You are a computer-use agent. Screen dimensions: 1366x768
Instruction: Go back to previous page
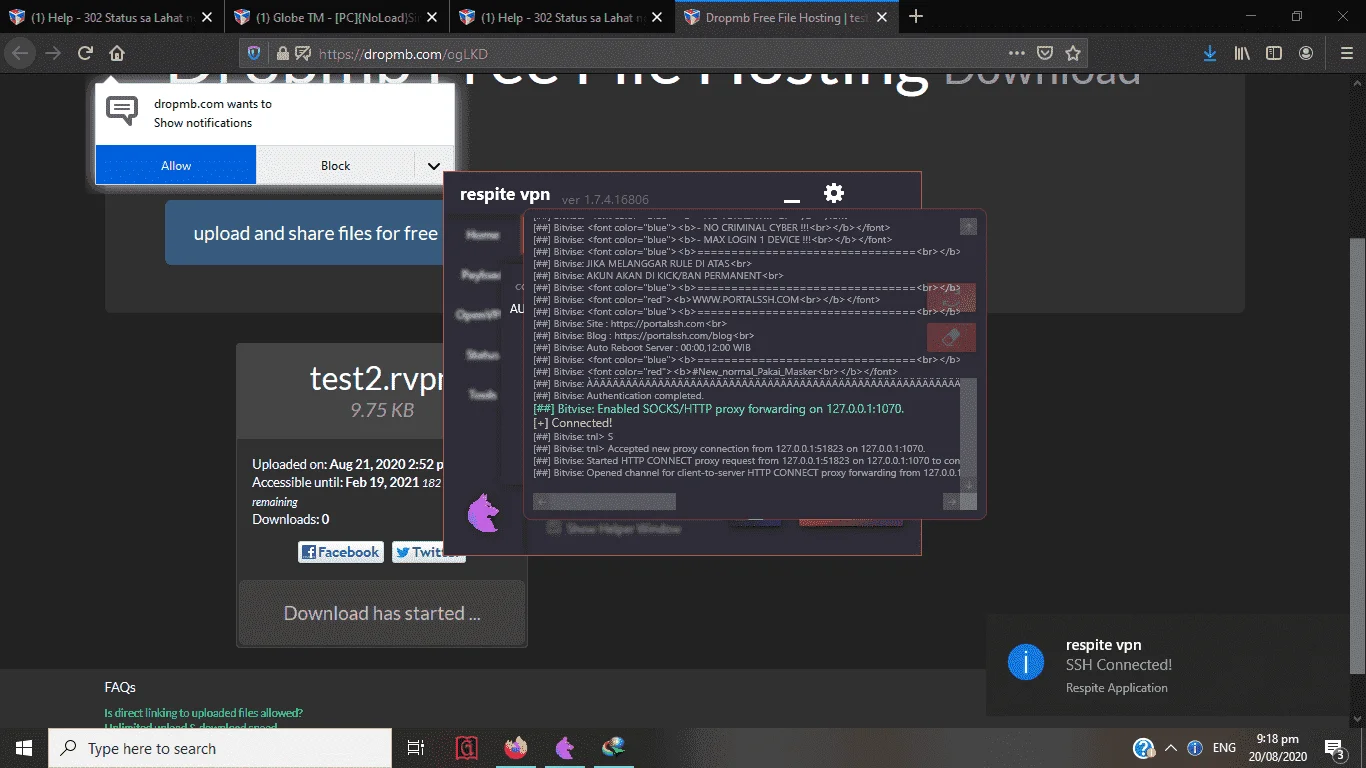(x=21, y=54)
